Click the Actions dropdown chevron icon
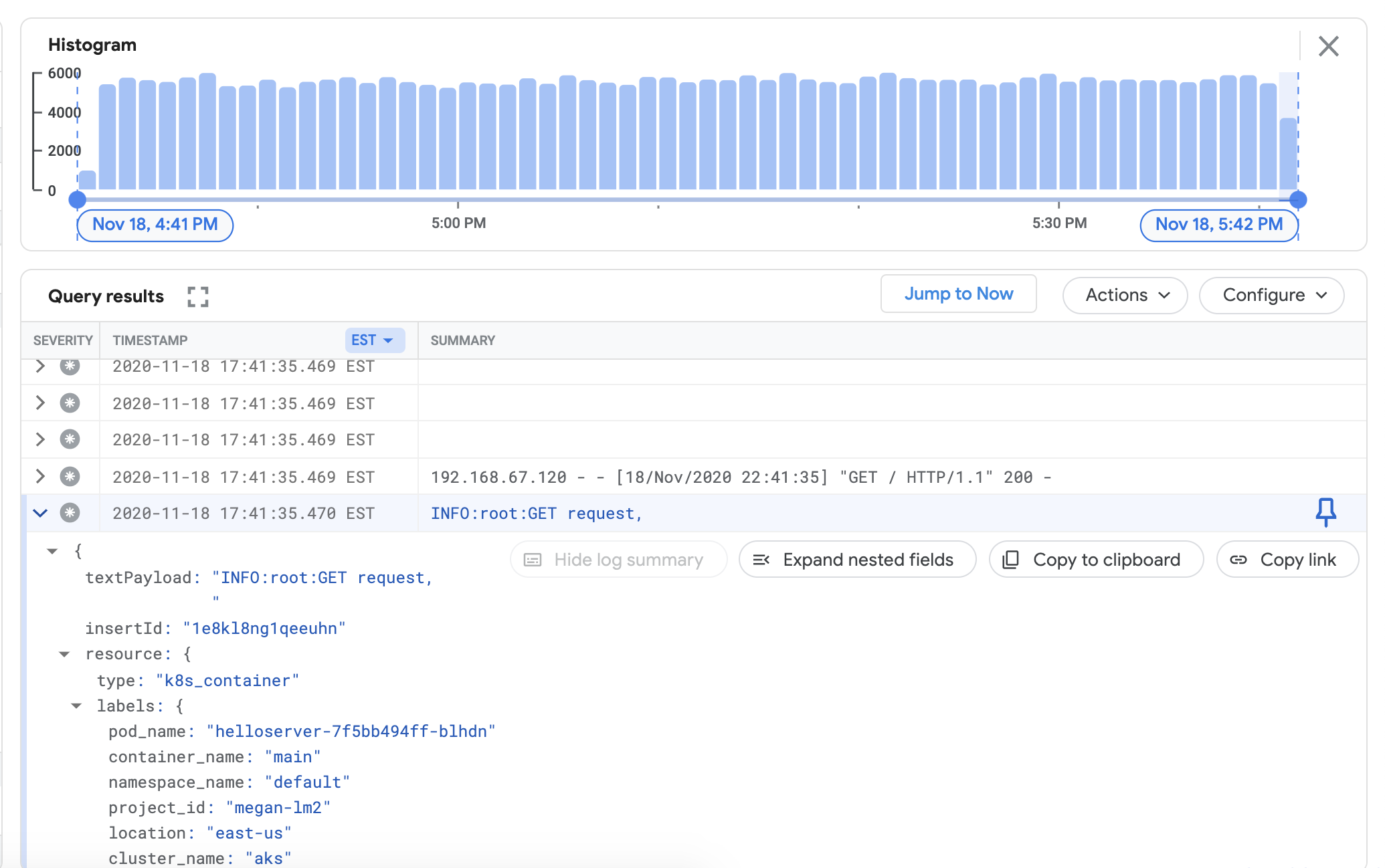Screen dimensions: 1385x868 coord(1164,294)
